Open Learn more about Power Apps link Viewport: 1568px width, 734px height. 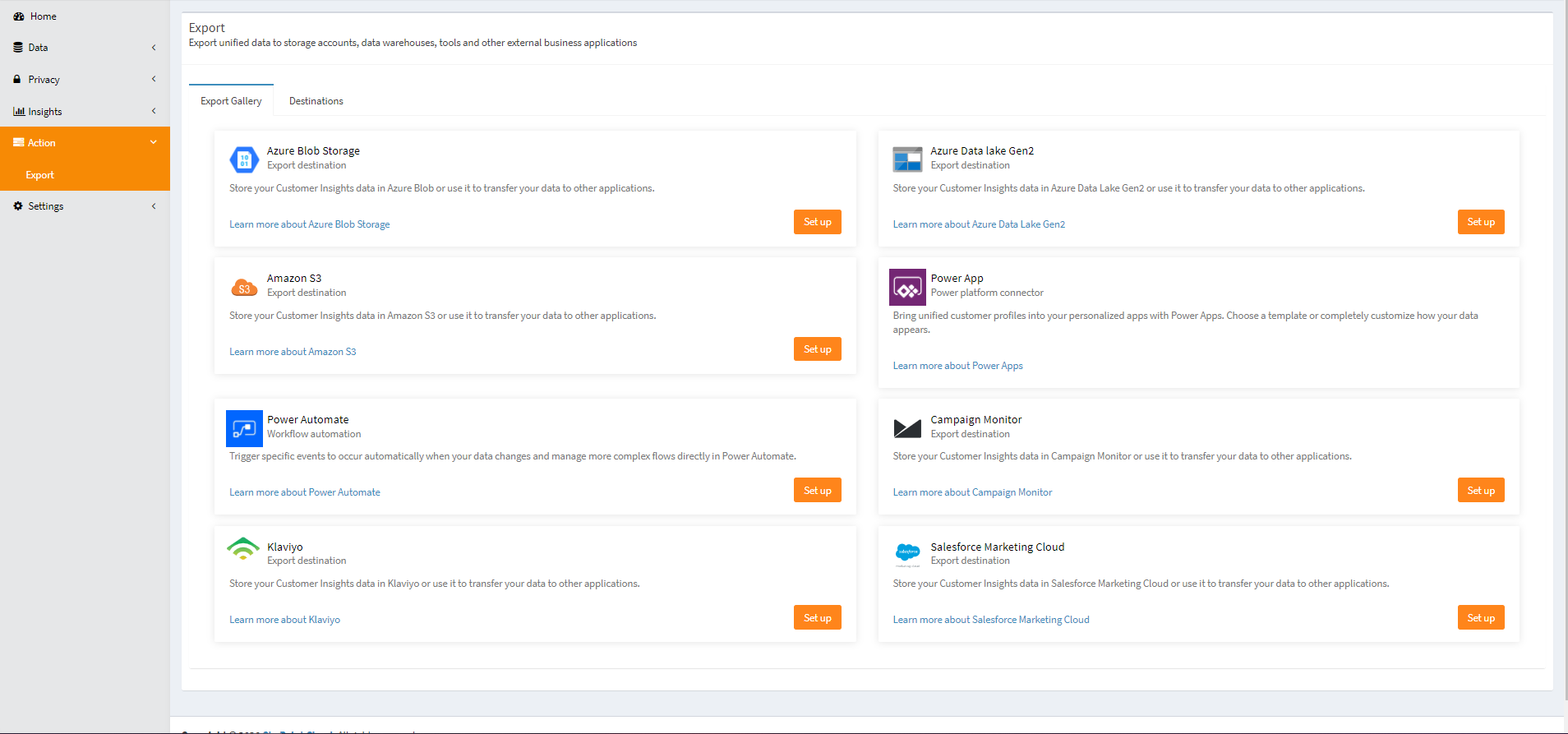coord(957,366)
